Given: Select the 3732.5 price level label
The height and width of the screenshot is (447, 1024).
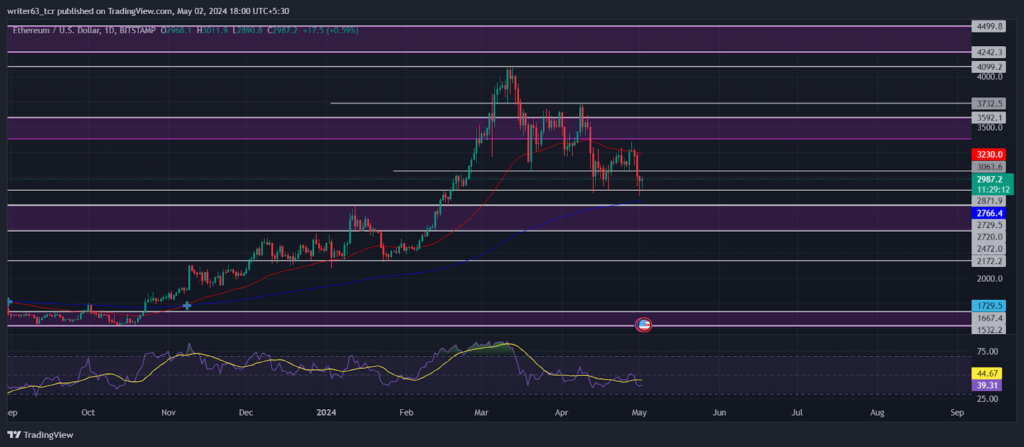Looking at the screenshot, I should (987, 103).
